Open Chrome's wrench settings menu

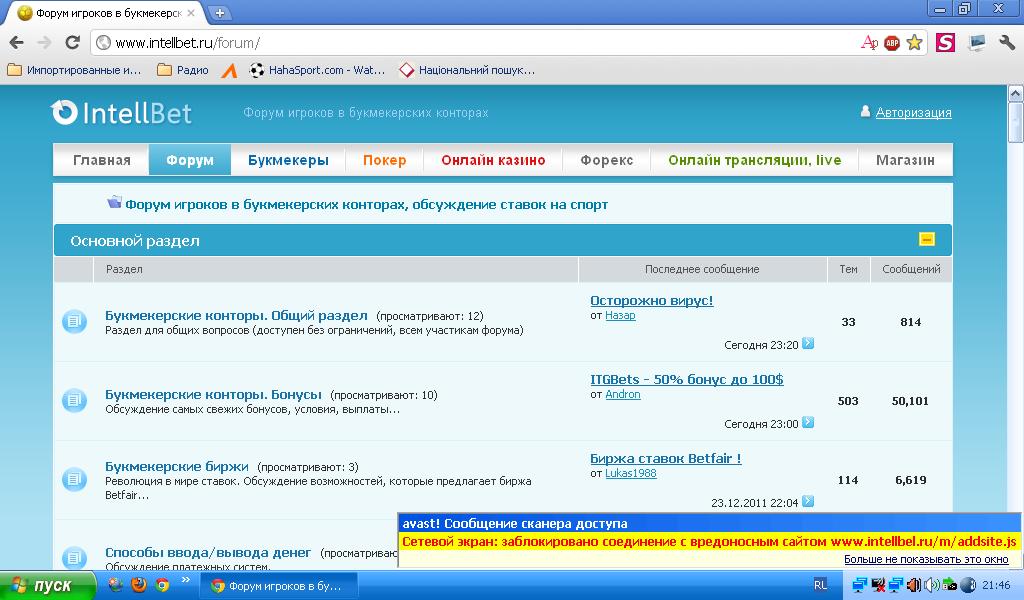click(1007, 43)
